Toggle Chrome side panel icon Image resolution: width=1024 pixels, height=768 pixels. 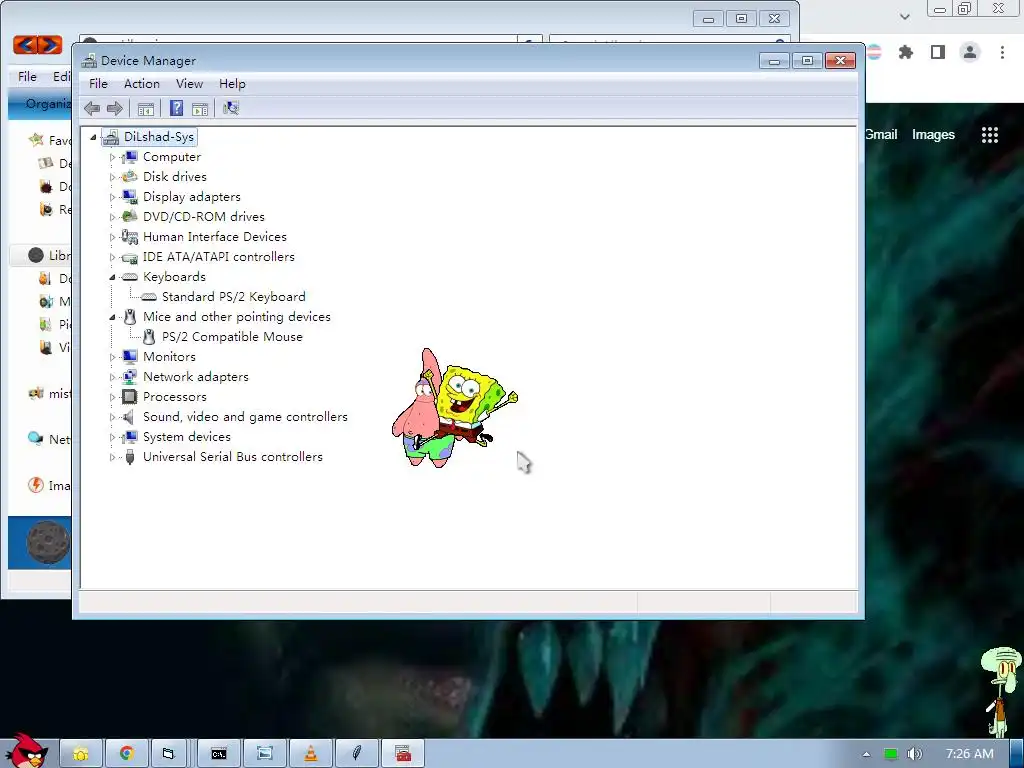[x=938, y=52]
